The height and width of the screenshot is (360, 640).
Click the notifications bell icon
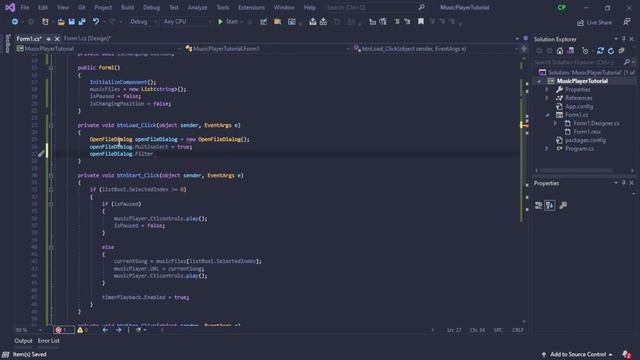point(627,354)
